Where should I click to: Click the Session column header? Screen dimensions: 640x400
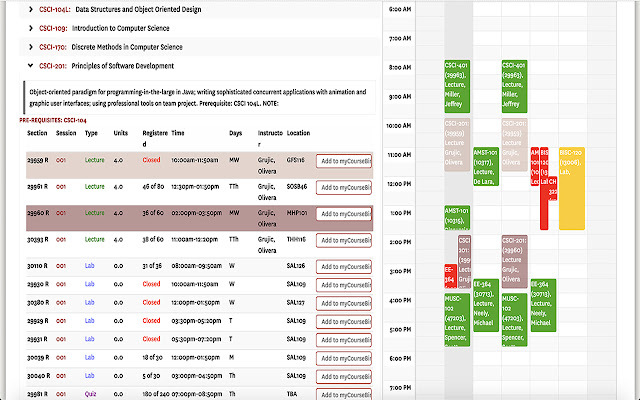[66, 133]
